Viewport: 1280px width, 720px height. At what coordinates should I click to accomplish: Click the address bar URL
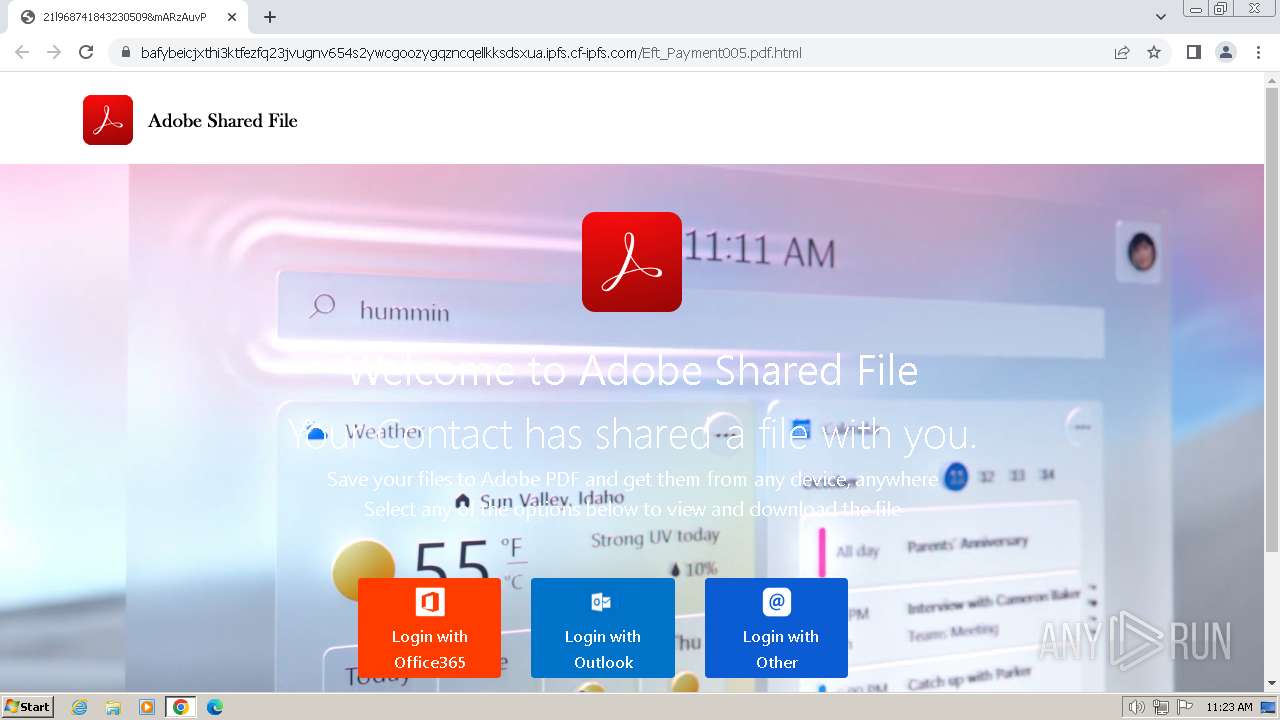click(471, 53)
